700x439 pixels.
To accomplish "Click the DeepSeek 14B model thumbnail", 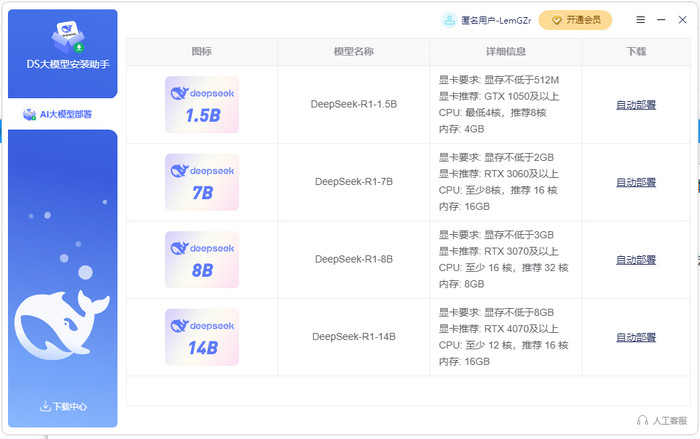I will (x=201, y=337).
